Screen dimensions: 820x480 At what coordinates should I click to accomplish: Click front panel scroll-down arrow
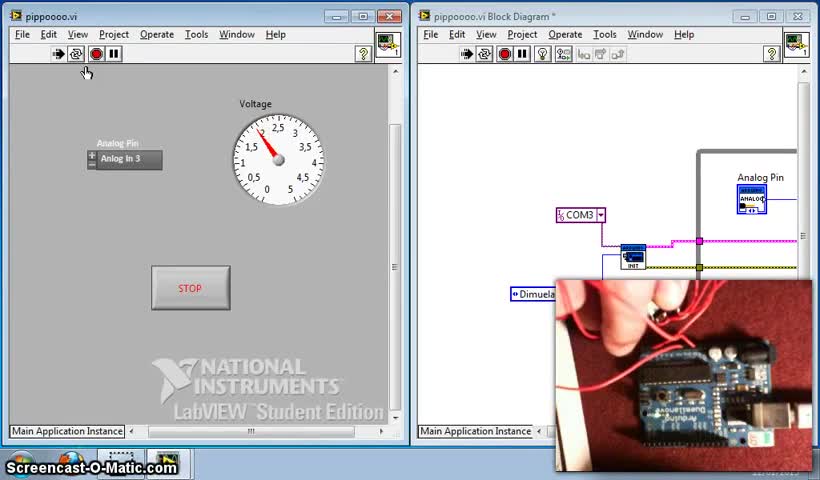point(395,418)
